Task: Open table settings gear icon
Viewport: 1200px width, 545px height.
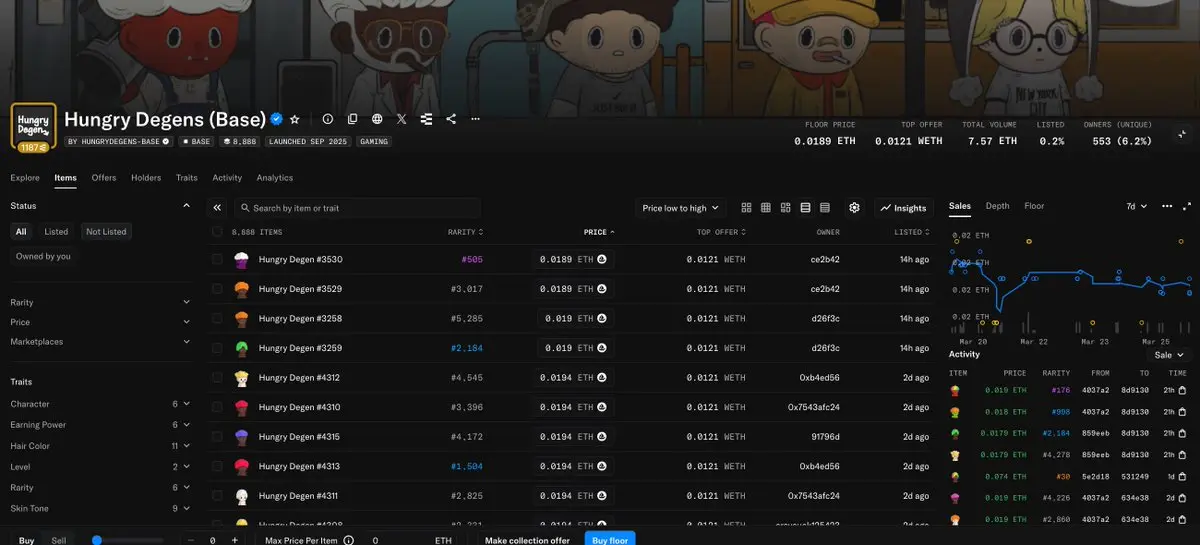Action: tap(854, 208)
